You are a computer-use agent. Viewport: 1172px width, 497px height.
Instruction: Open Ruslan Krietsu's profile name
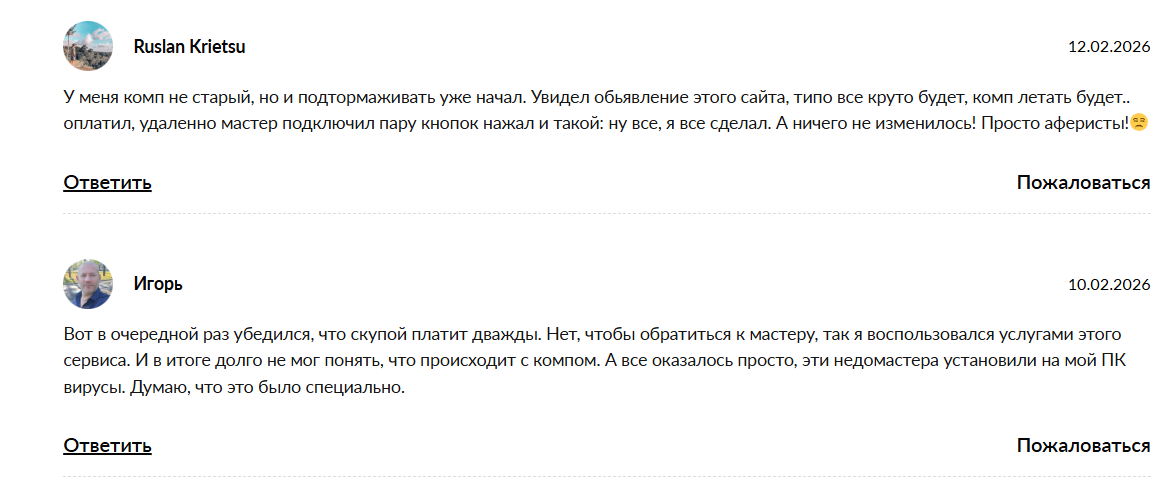(x=189, y=47)
